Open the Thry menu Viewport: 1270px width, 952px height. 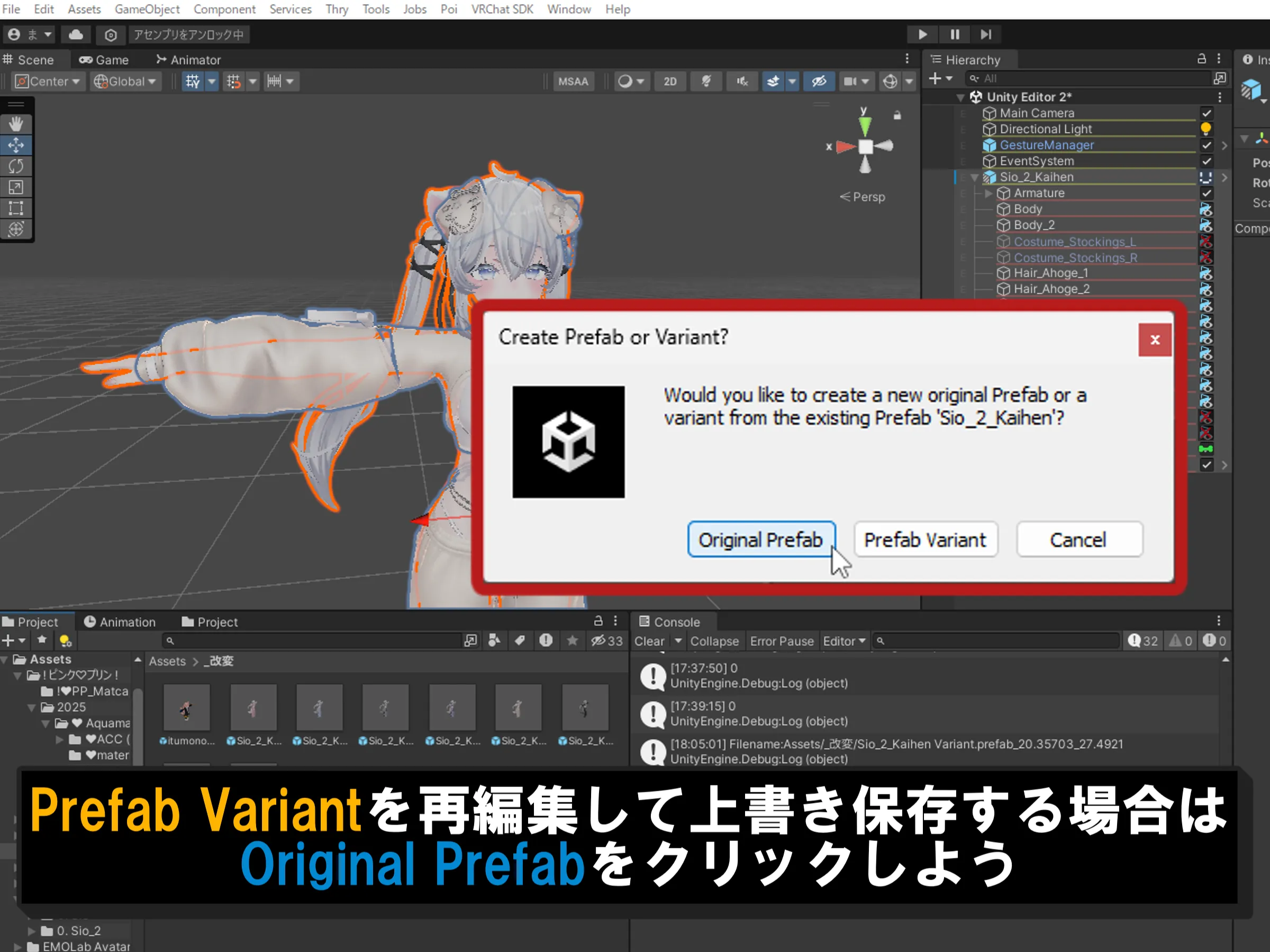point(337,9)
